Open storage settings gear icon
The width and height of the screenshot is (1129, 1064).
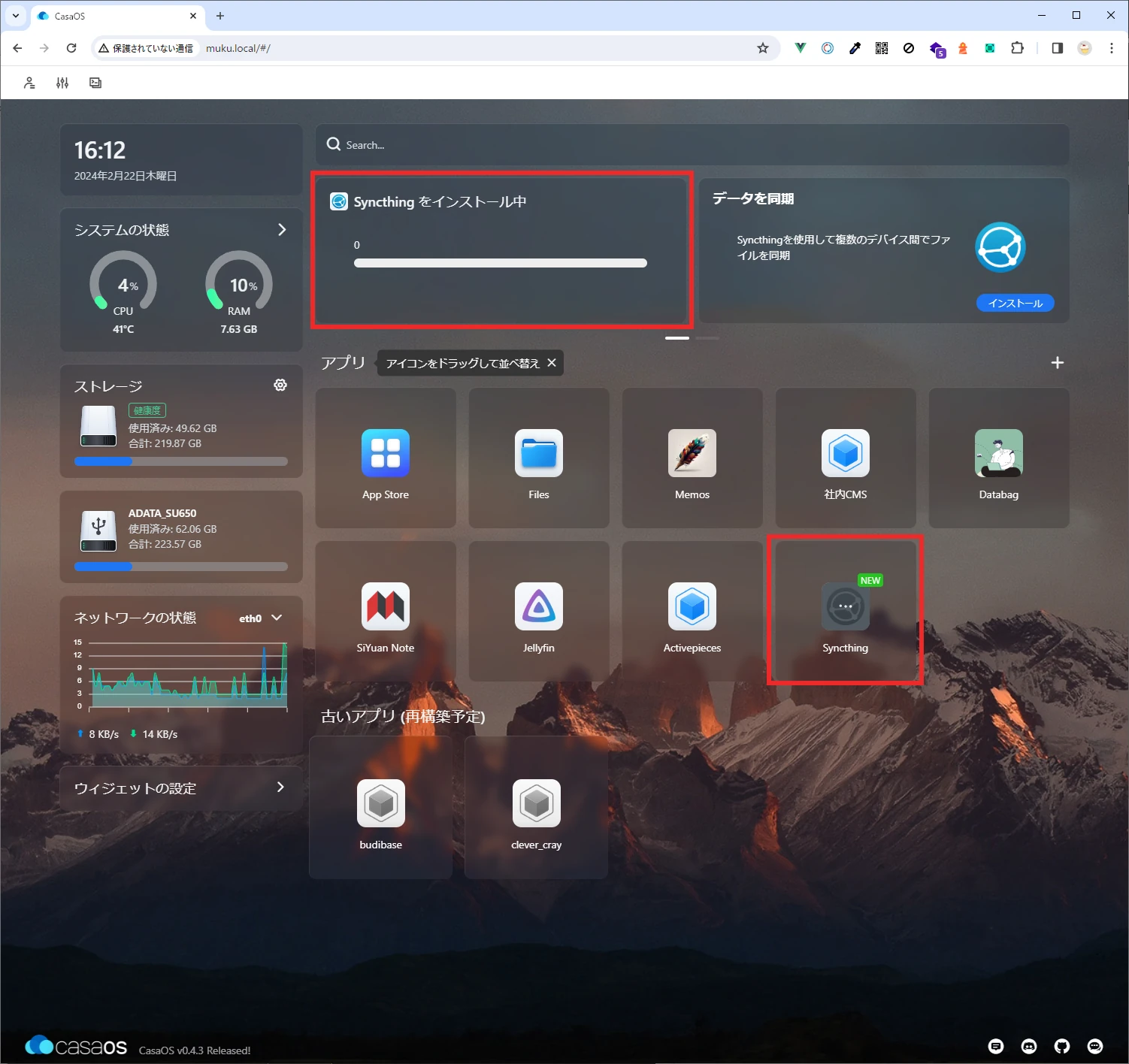[x=280, y=385]
